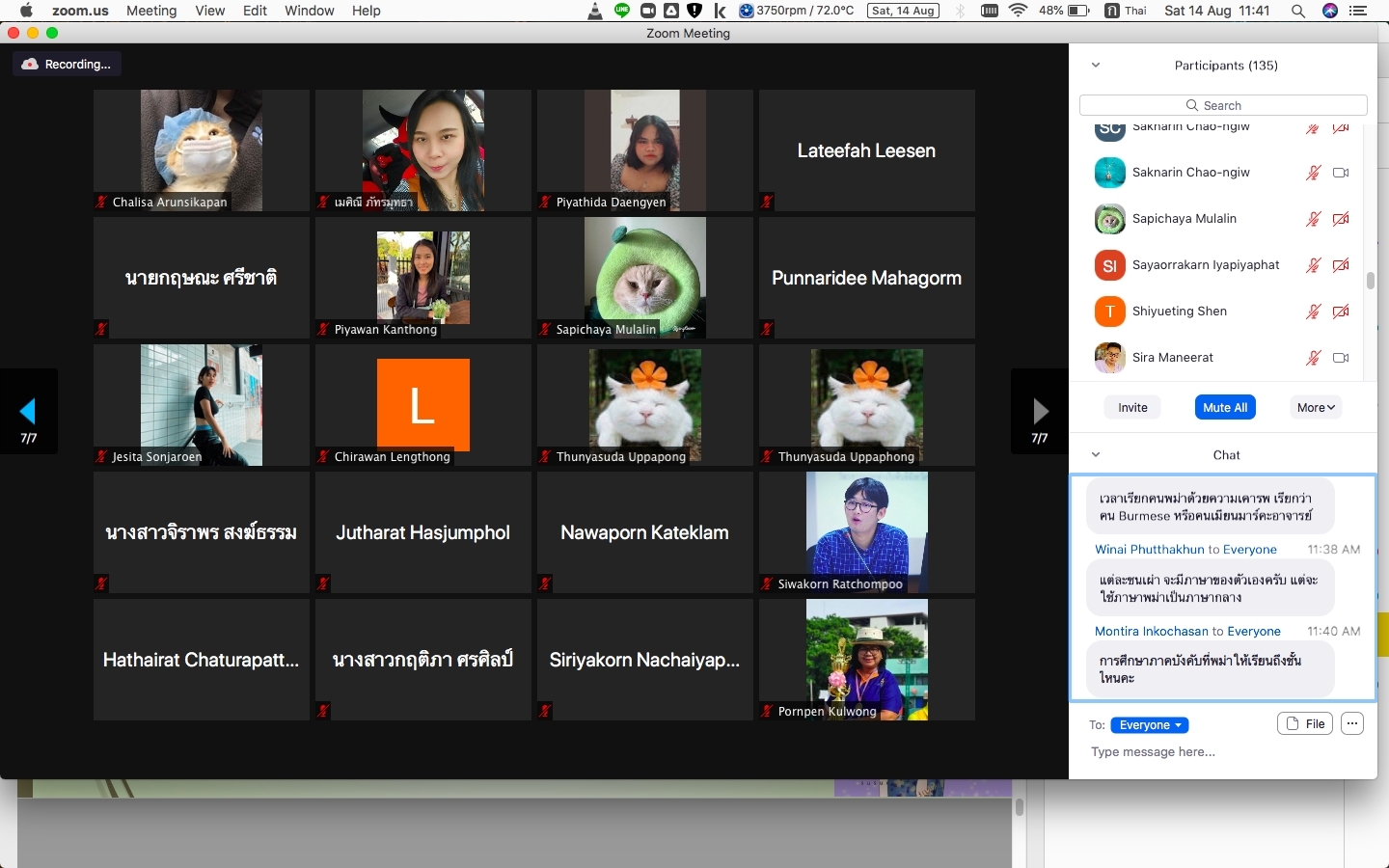Collapse the Participants panel chevron

coord(1096,66)
